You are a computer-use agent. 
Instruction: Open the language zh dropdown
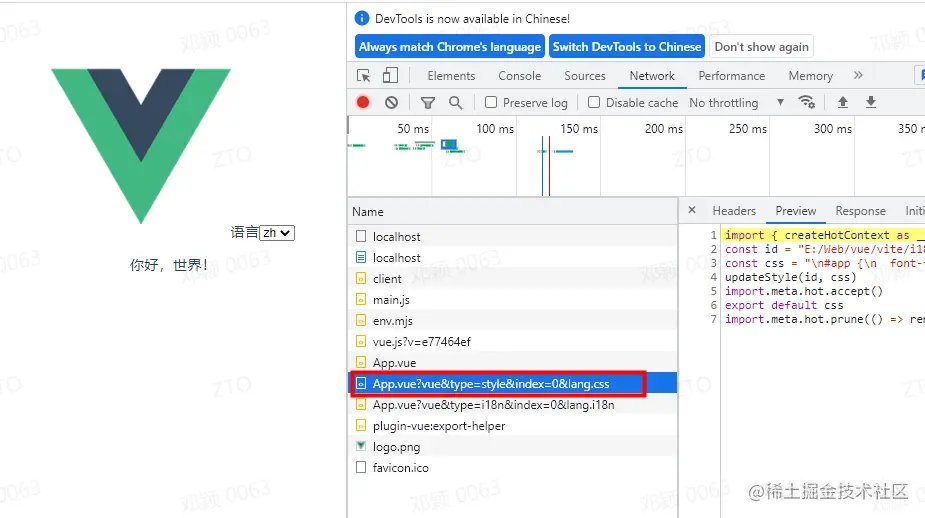point(277,232)
